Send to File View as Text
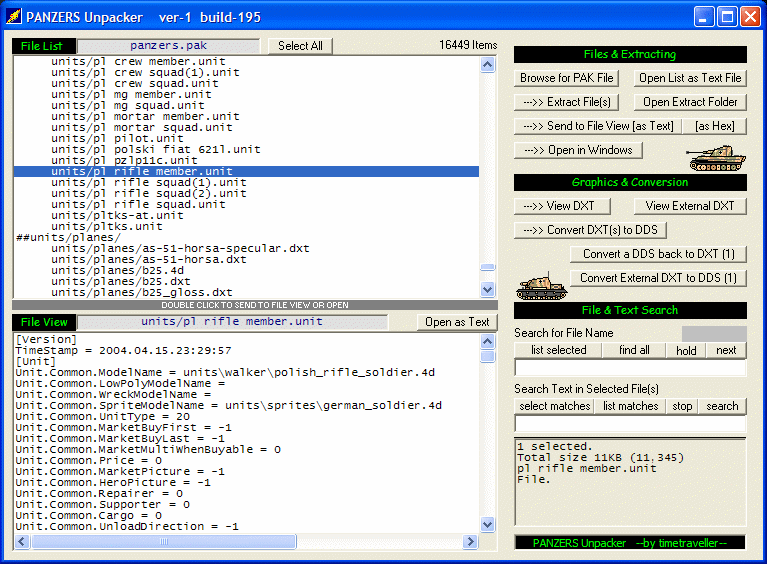This screenshot has height=564, width=767. (598, 126)
